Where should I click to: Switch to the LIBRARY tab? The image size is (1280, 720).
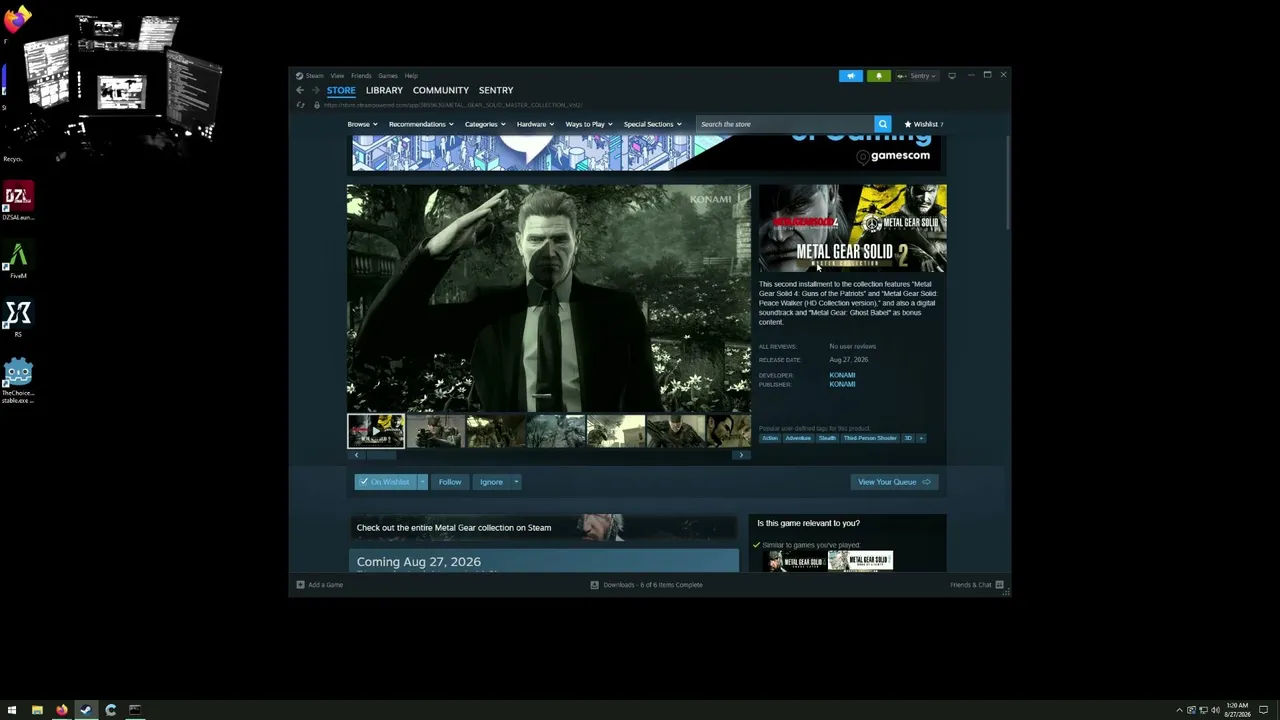[x=384, y=90]
